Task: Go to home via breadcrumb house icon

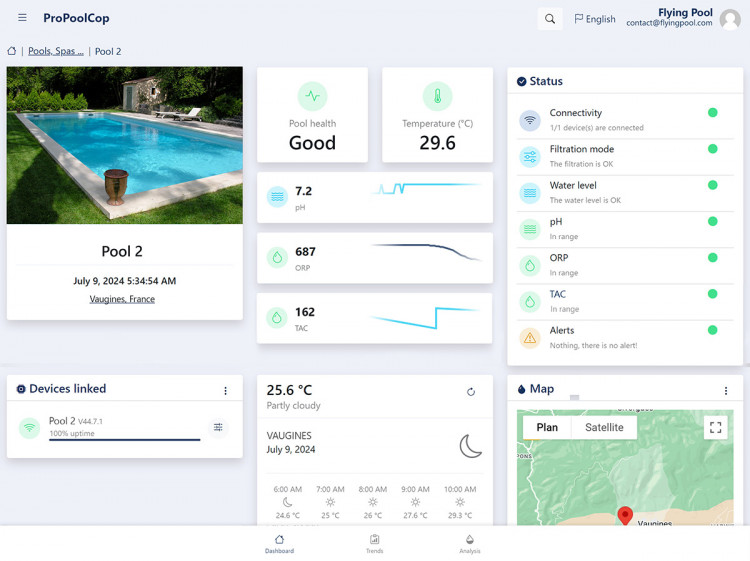Action: [x=11, y=51]
